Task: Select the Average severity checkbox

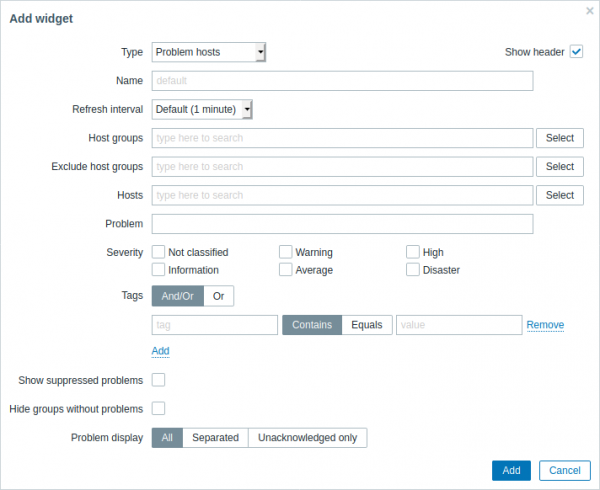Action: click(x=285, y=270)
